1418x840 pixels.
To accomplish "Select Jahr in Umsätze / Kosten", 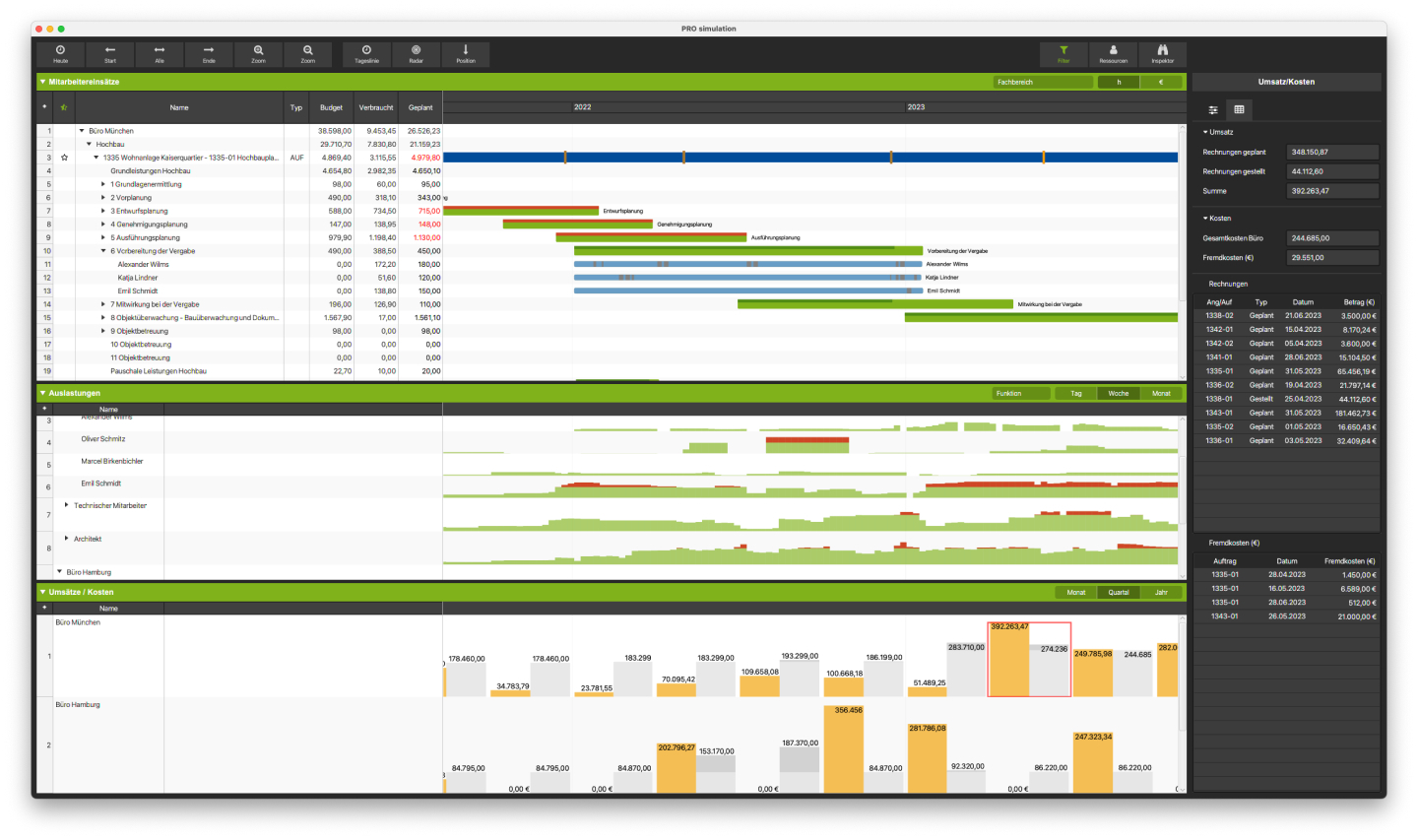I will point(1161,592).
